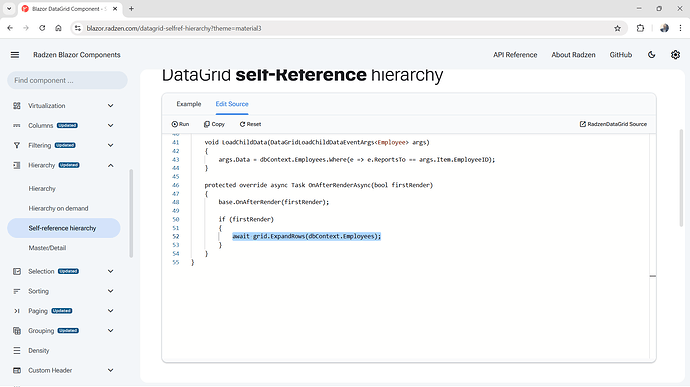This screenshot has width=690, height=387.
Task: Run the source code
Action: click(x=180, y=124)
